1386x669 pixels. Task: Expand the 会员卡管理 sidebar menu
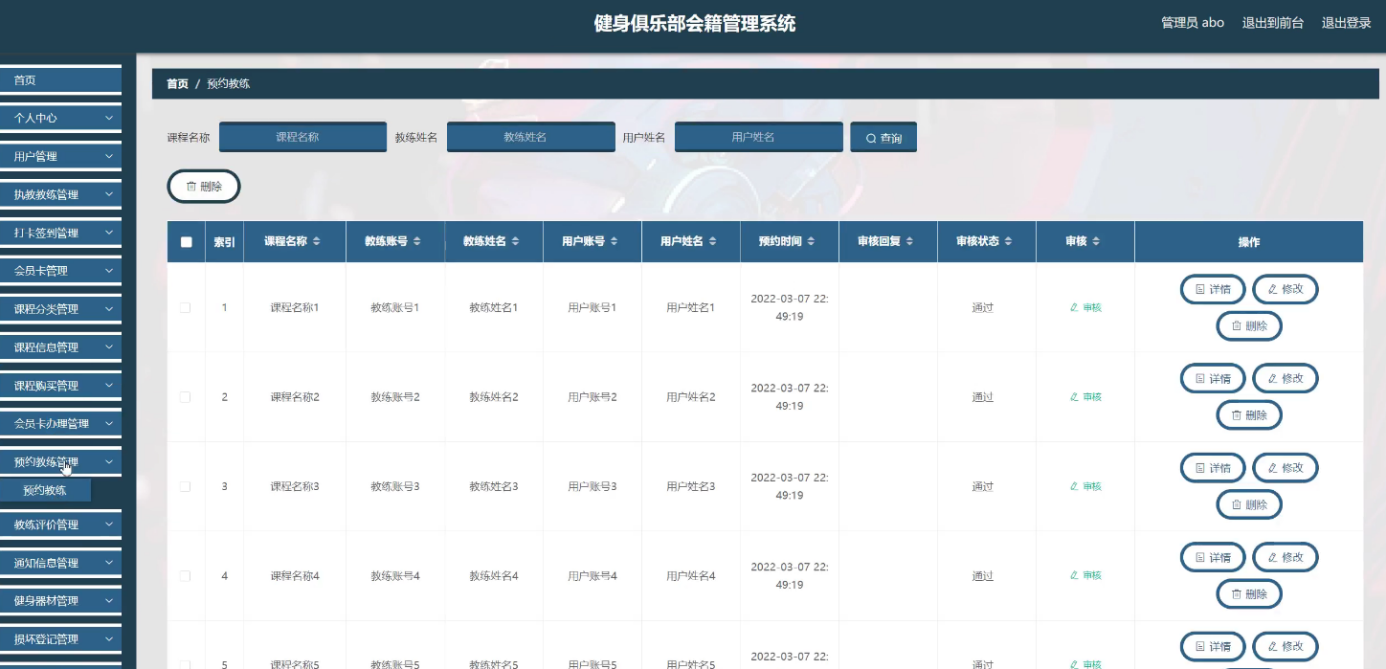60,271
